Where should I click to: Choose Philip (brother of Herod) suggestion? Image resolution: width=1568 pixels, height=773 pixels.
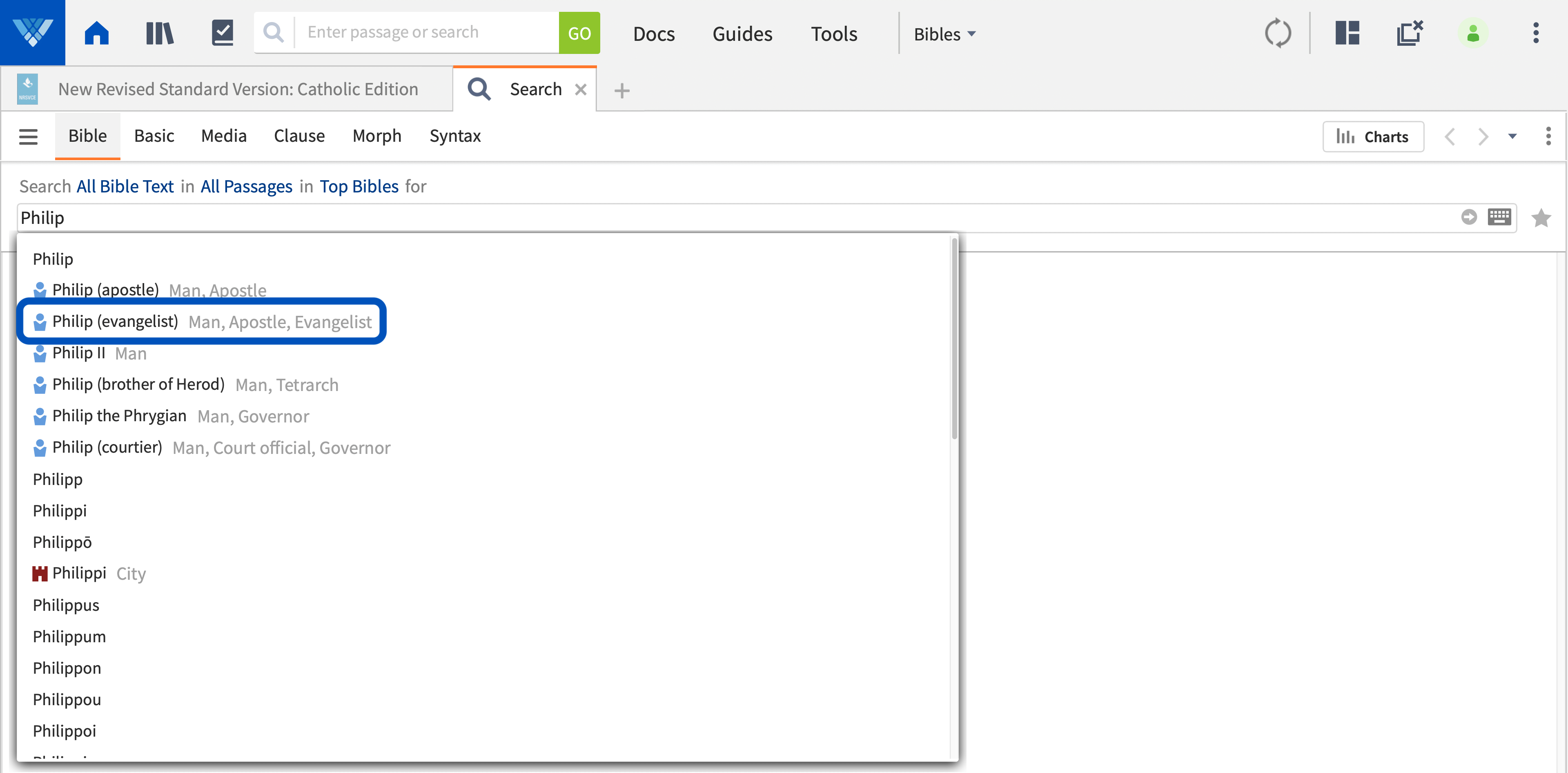(186, 384)
